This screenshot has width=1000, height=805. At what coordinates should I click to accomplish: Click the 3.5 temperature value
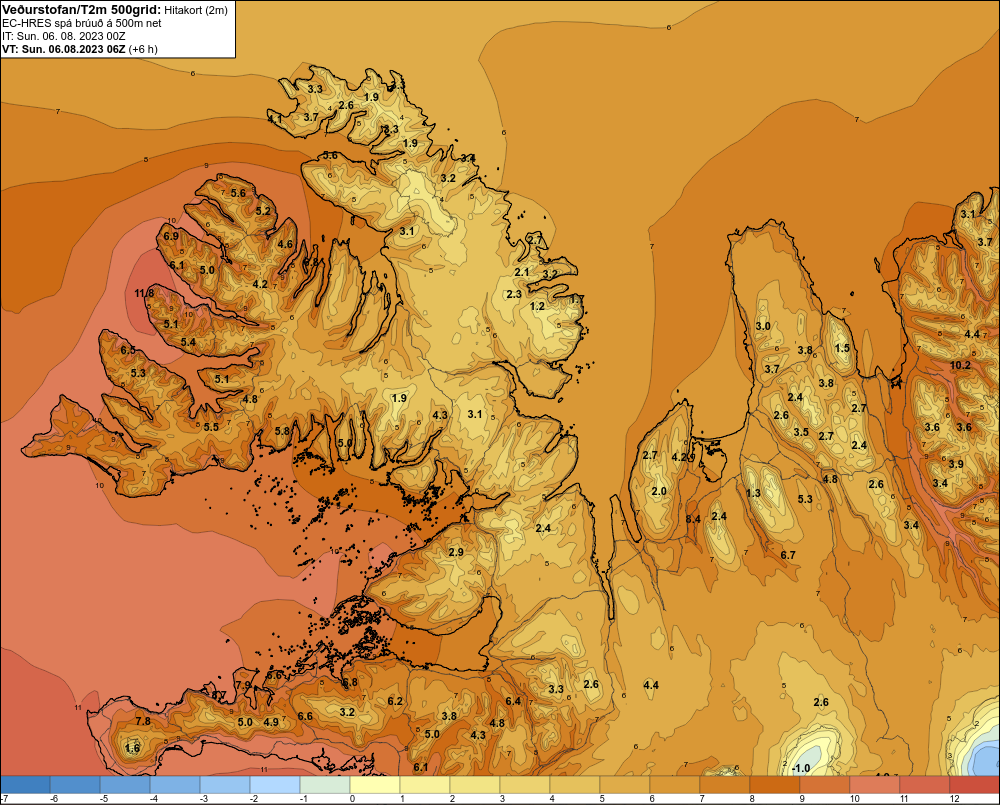click(801, 432)
